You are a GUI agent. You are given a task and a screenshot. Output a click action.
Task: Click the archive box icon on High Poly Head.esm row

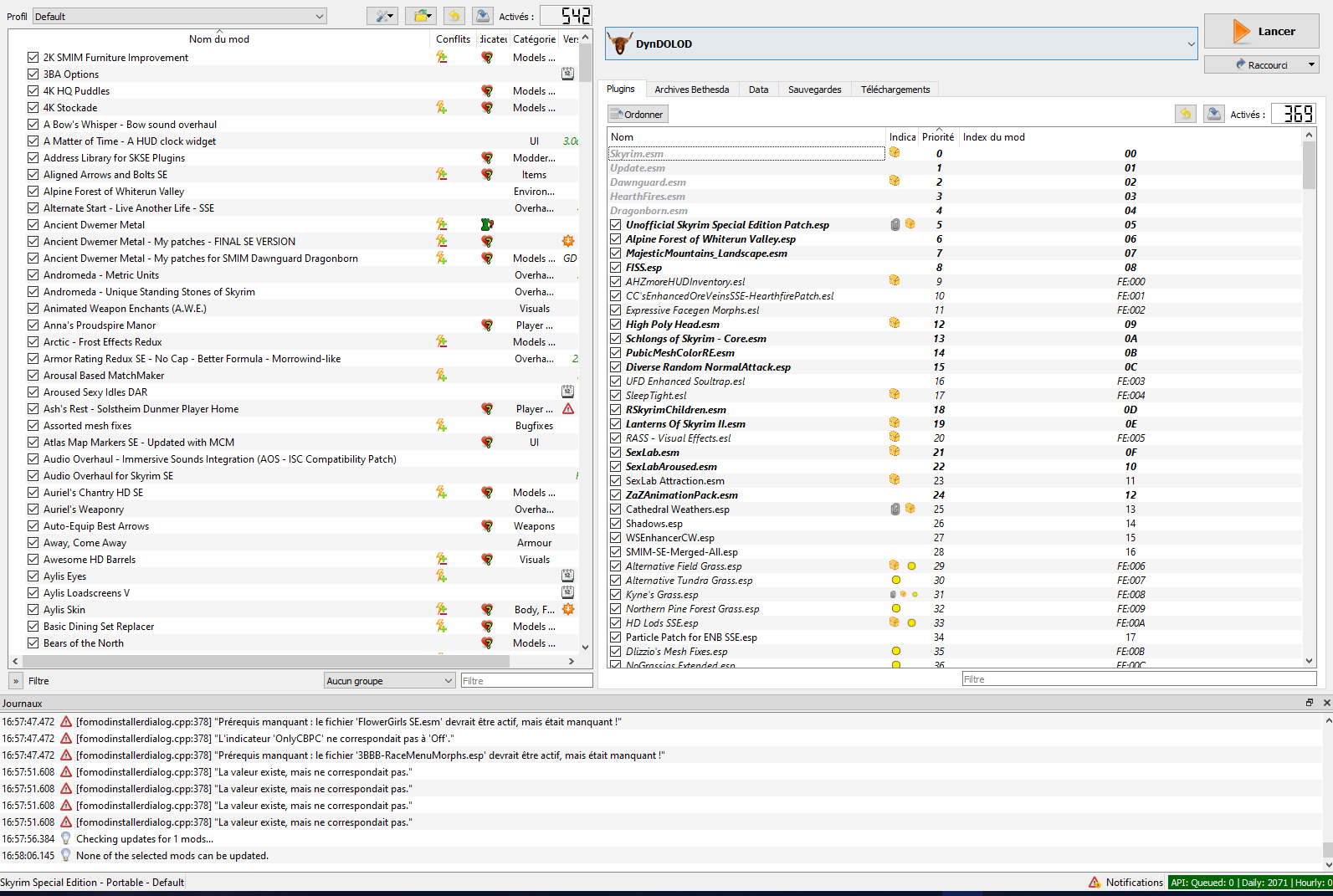point(895,323)
